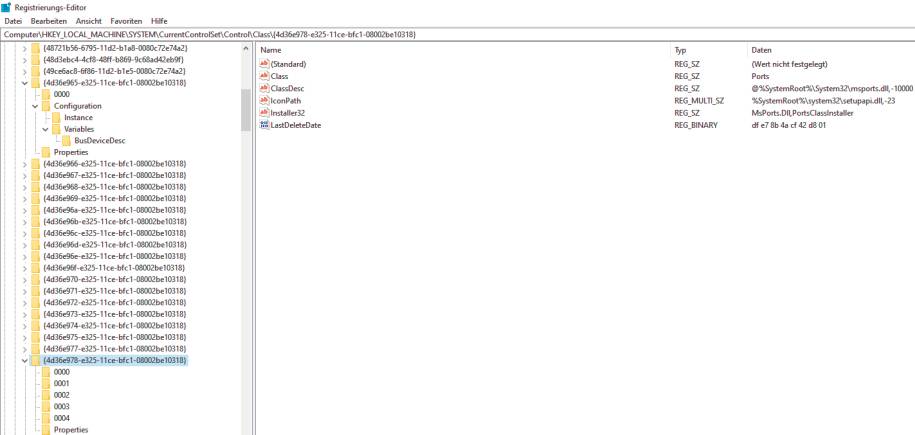
Task: Select key {4d36e975-e325-11ce-bfc1-08002be10318}
Action: click(x=114, y=337)
